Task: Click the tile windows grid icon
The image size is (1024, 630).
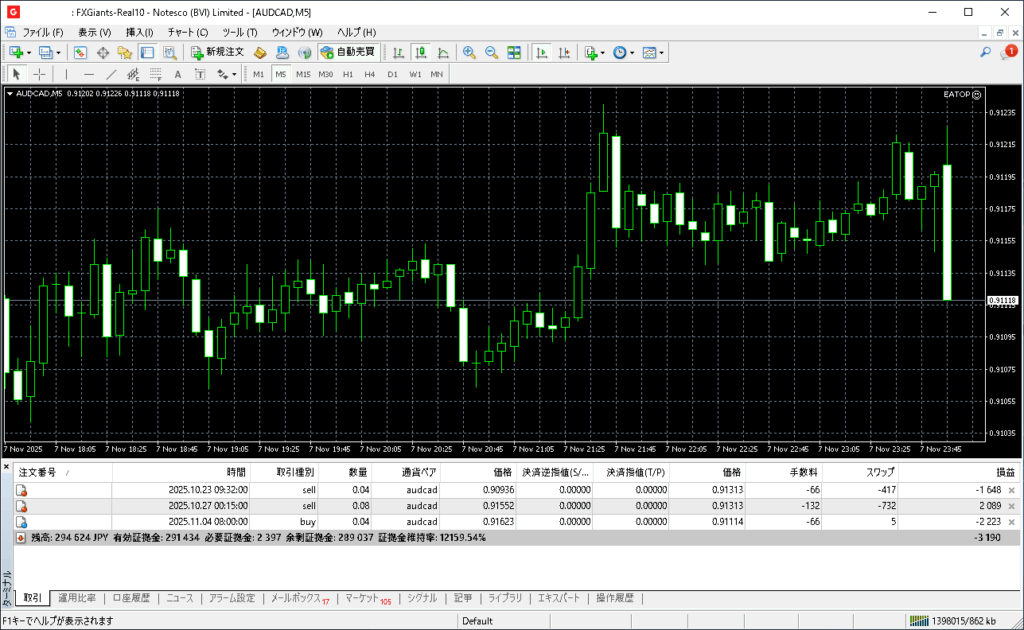Action: tap(514, 52)
